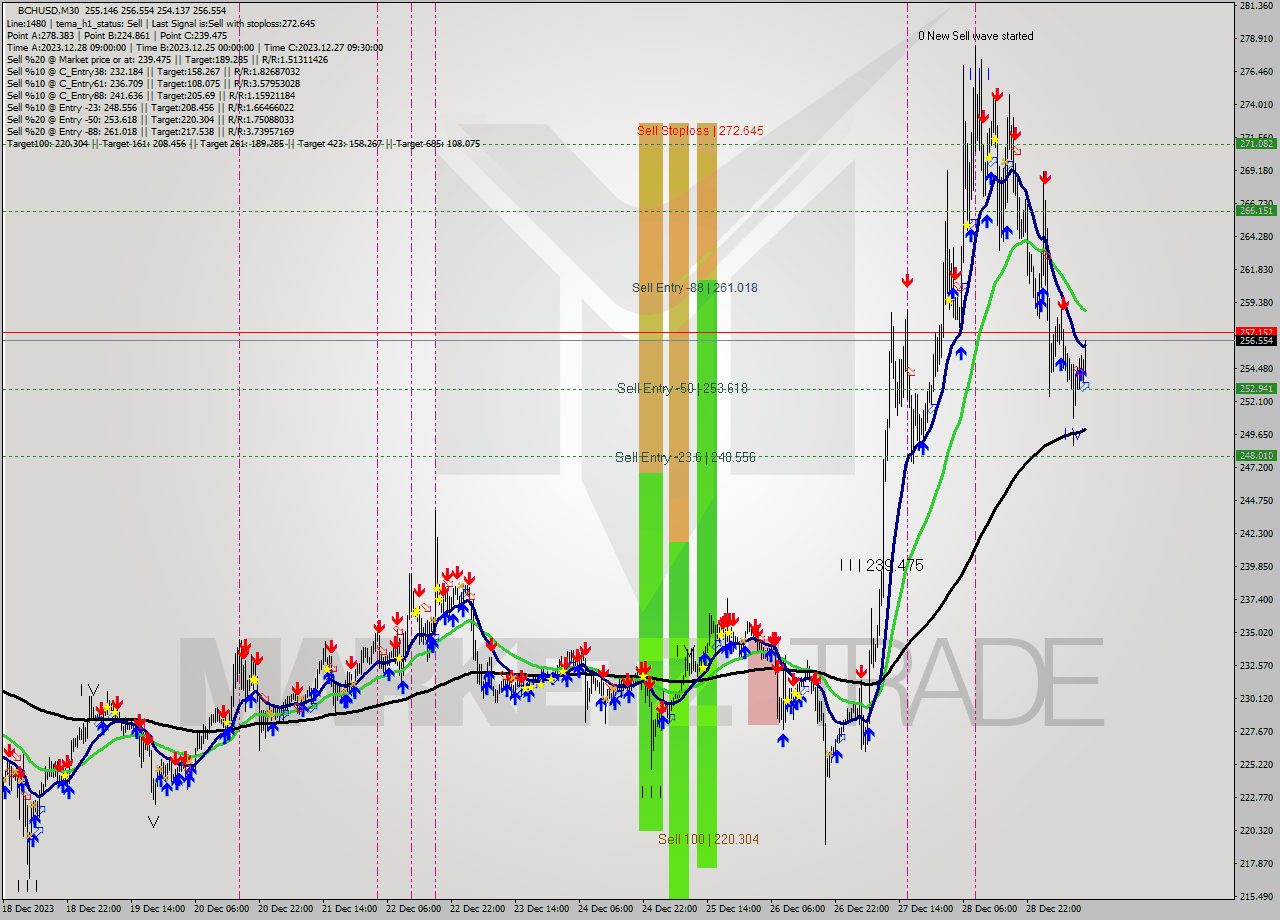This screenshot has width=1280, height=920.
Task: Select the 'Sell Entry -23.6 | 248.556' label
Action: pyautogui.click(x=685, y=457)
